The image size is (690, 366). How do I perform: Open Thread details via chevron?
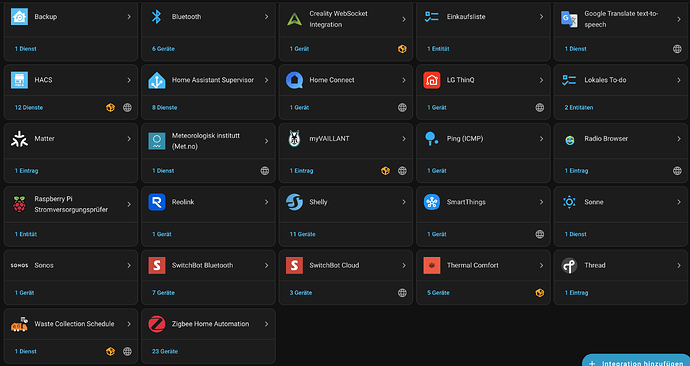pos(679,265)
